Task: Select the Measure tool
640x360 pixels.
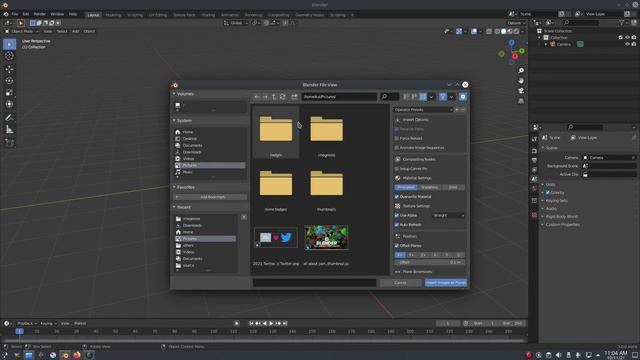Action: point(9,130)
